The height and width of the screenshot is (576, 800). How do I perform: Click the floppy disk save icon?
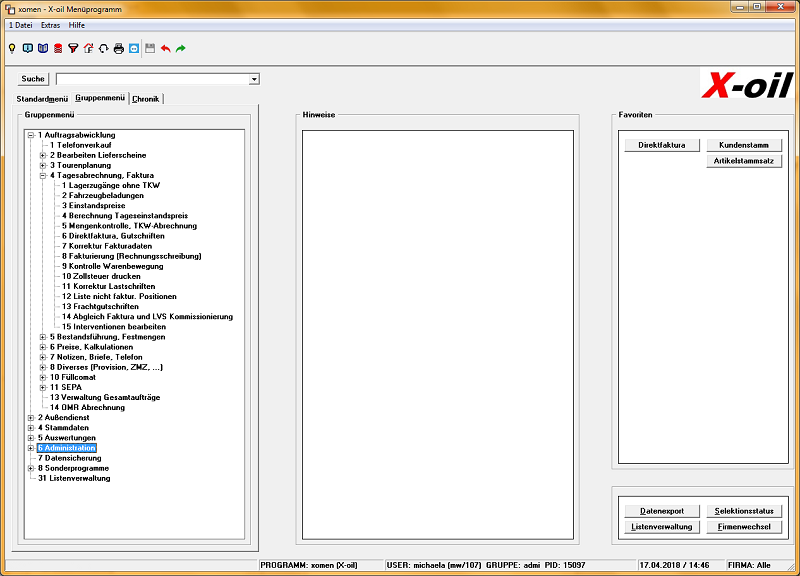(150, 48)
